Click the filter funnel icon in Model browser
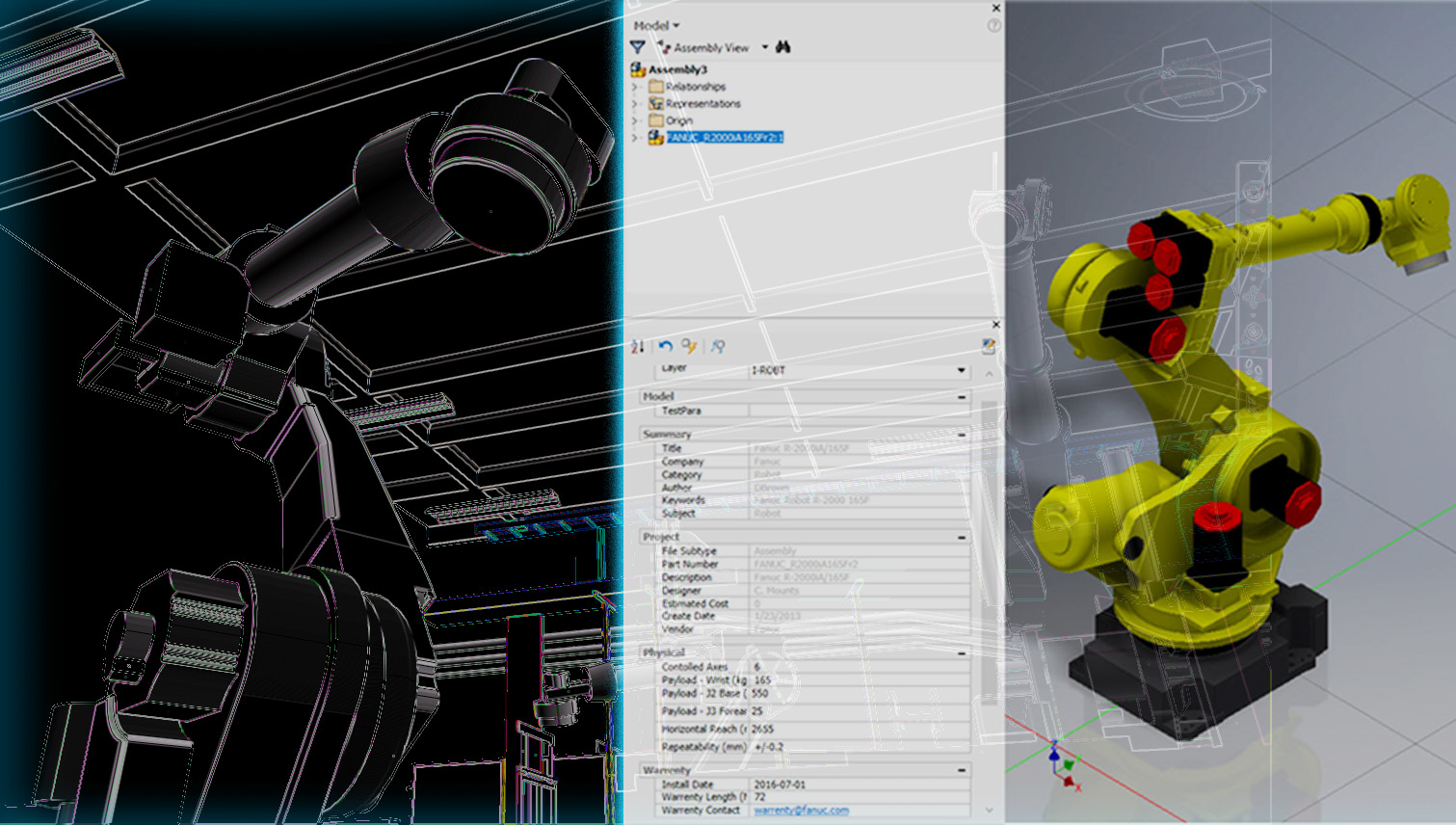 tap(637, 46)
